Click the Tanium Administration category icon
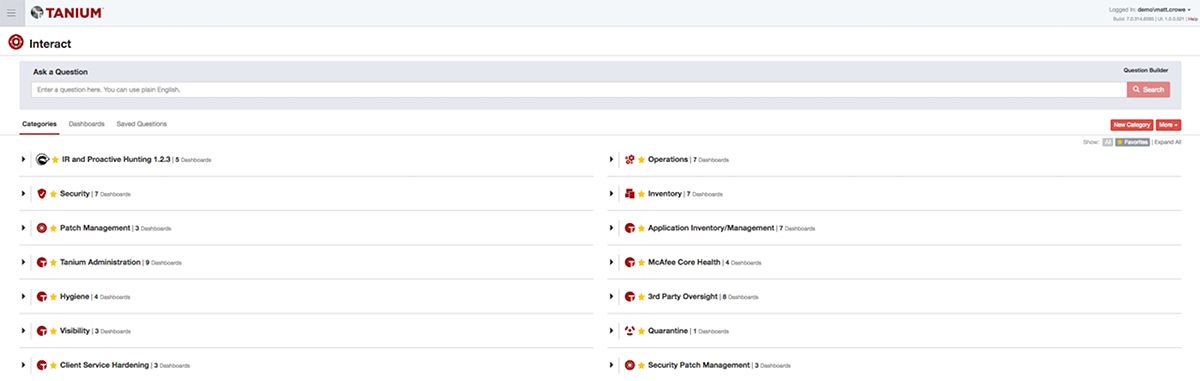This screenshot has width=1200, height=381. click(x=42, y=262)
